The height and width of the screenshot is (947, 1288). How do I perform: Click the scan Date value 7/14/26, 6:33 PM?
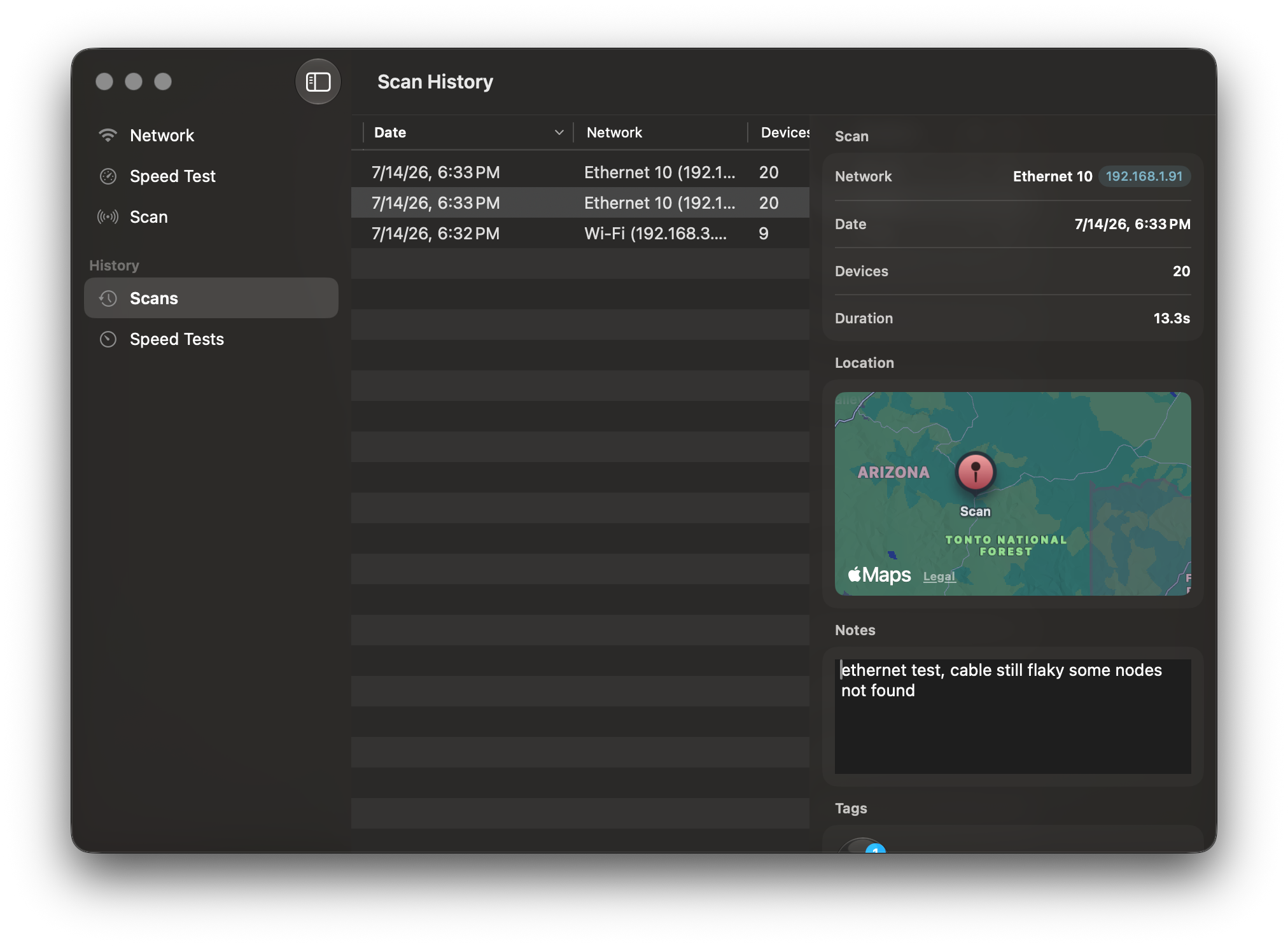click(x=1132, y=224)
